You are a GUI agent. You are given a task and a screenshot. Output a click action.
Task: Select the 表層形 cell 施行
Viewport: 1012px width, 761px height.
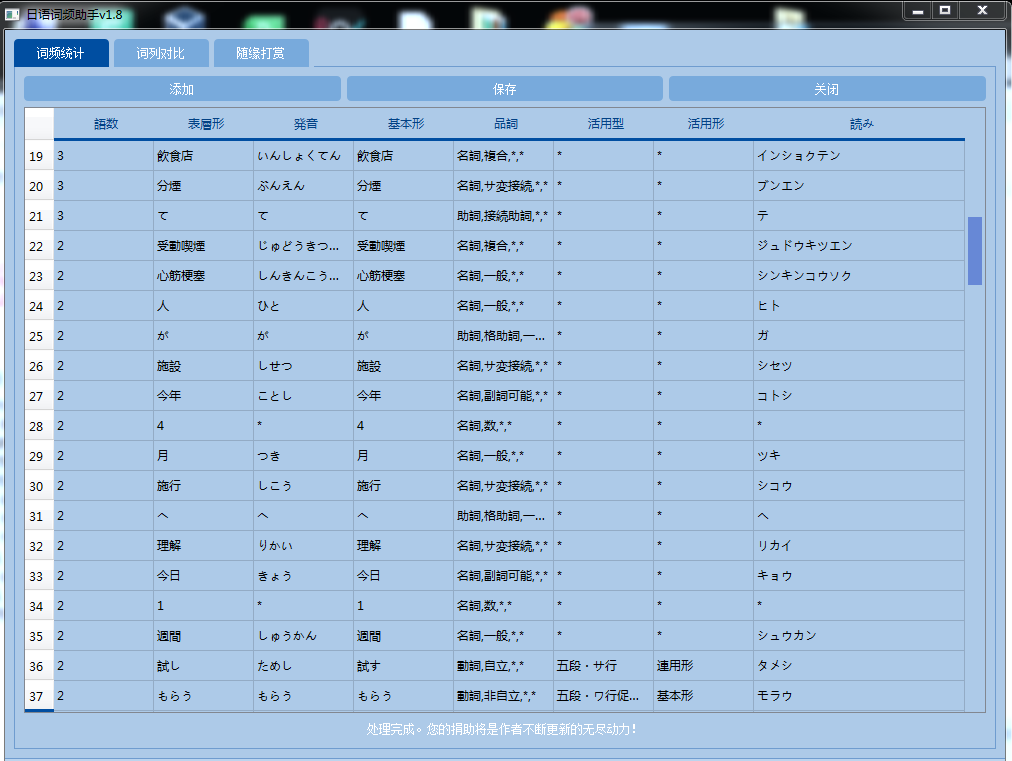(203, 485)
